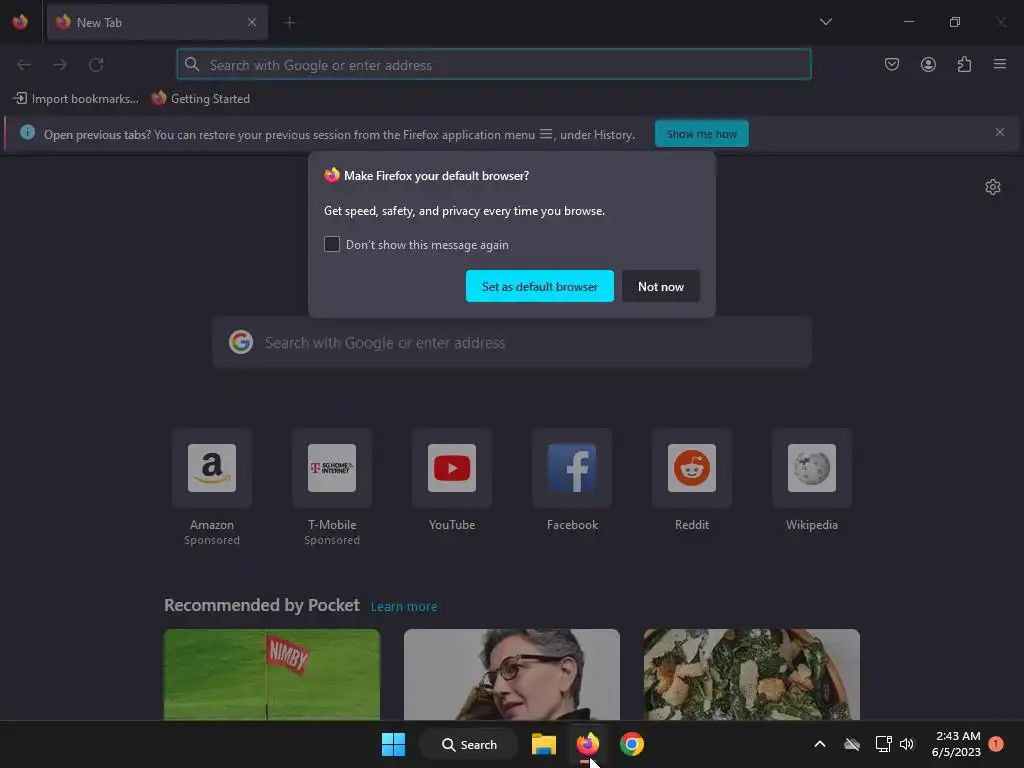
Task: Focus the top address bar field
Action: coord(494,65)
